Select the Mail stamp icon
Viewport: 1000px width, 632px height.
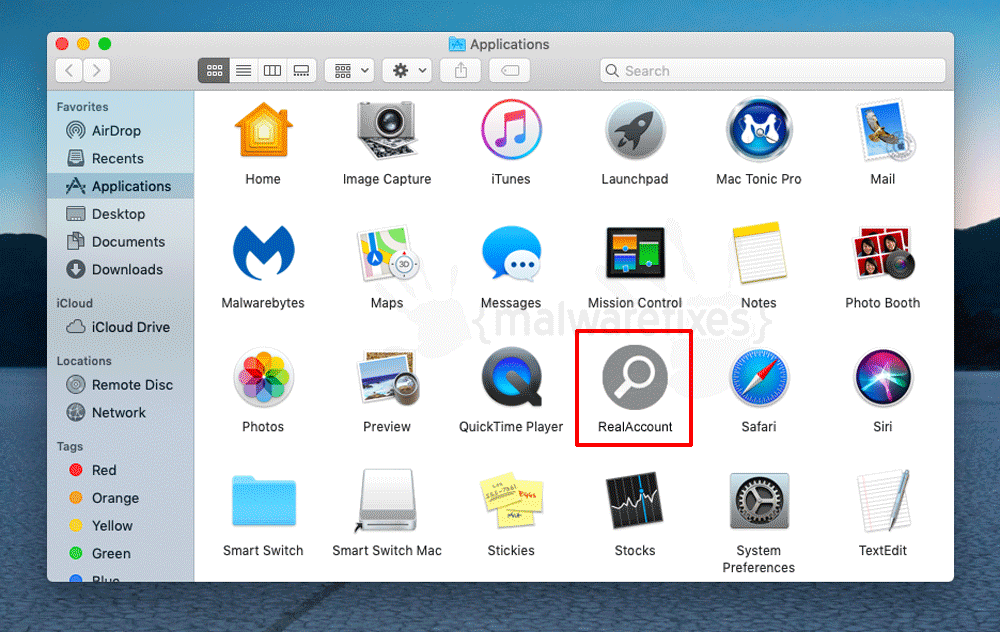(x=884, y=129)
